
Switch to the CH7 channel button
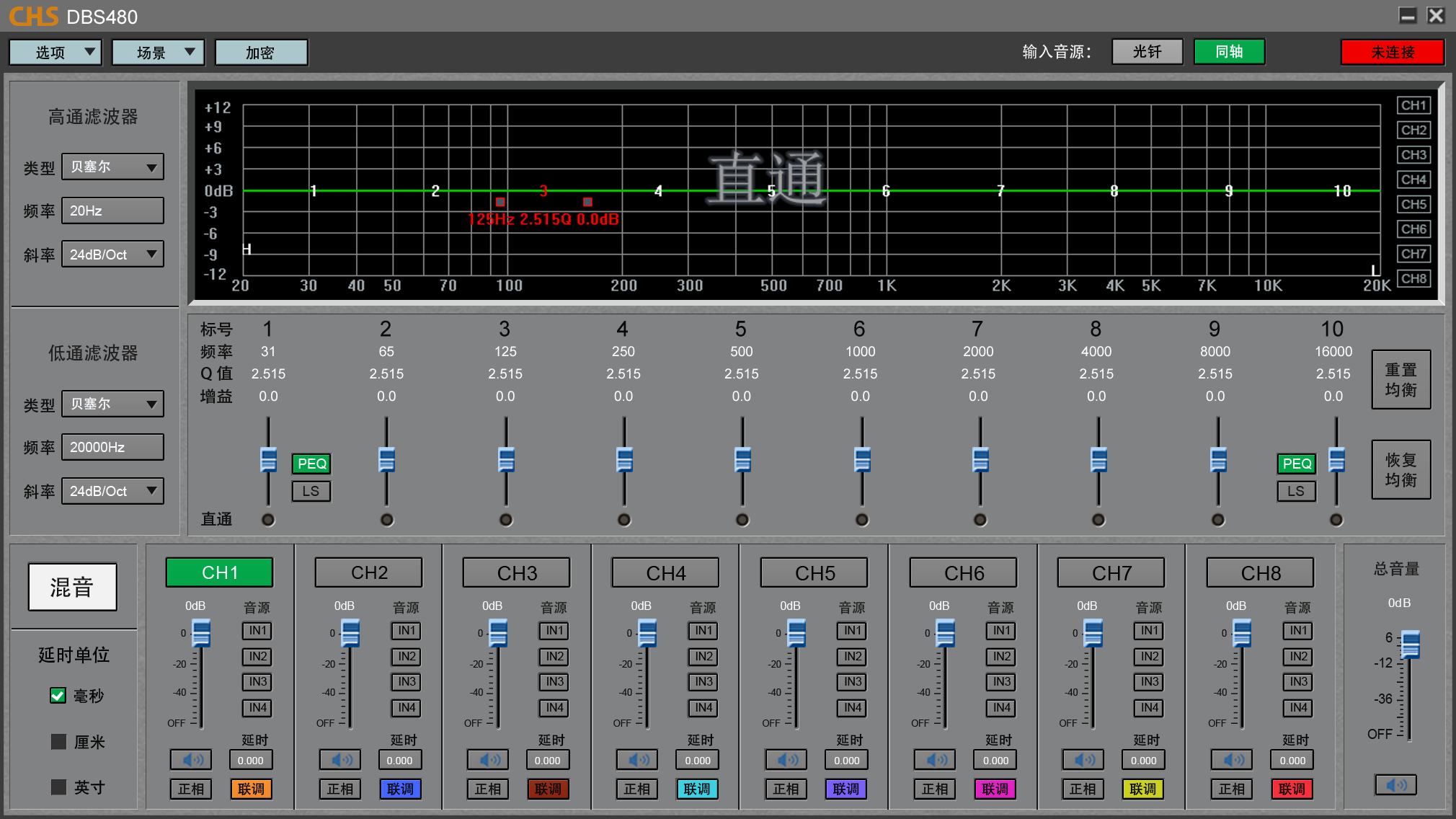(1111, 572)
